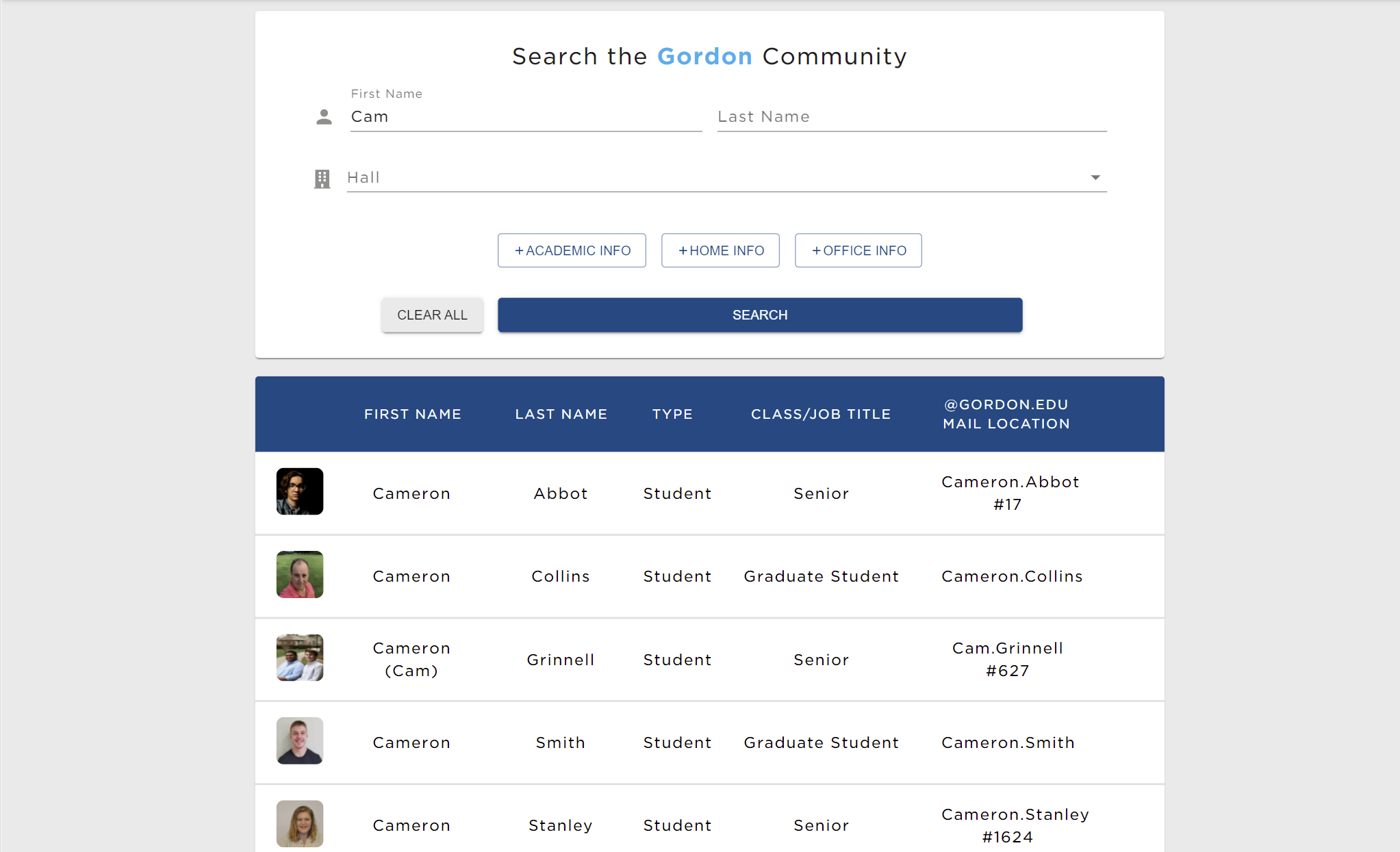Viewport: 1400px width, 852px height.
Task: Click Cameron Stanley's profile photo
Action: point(299,823)
